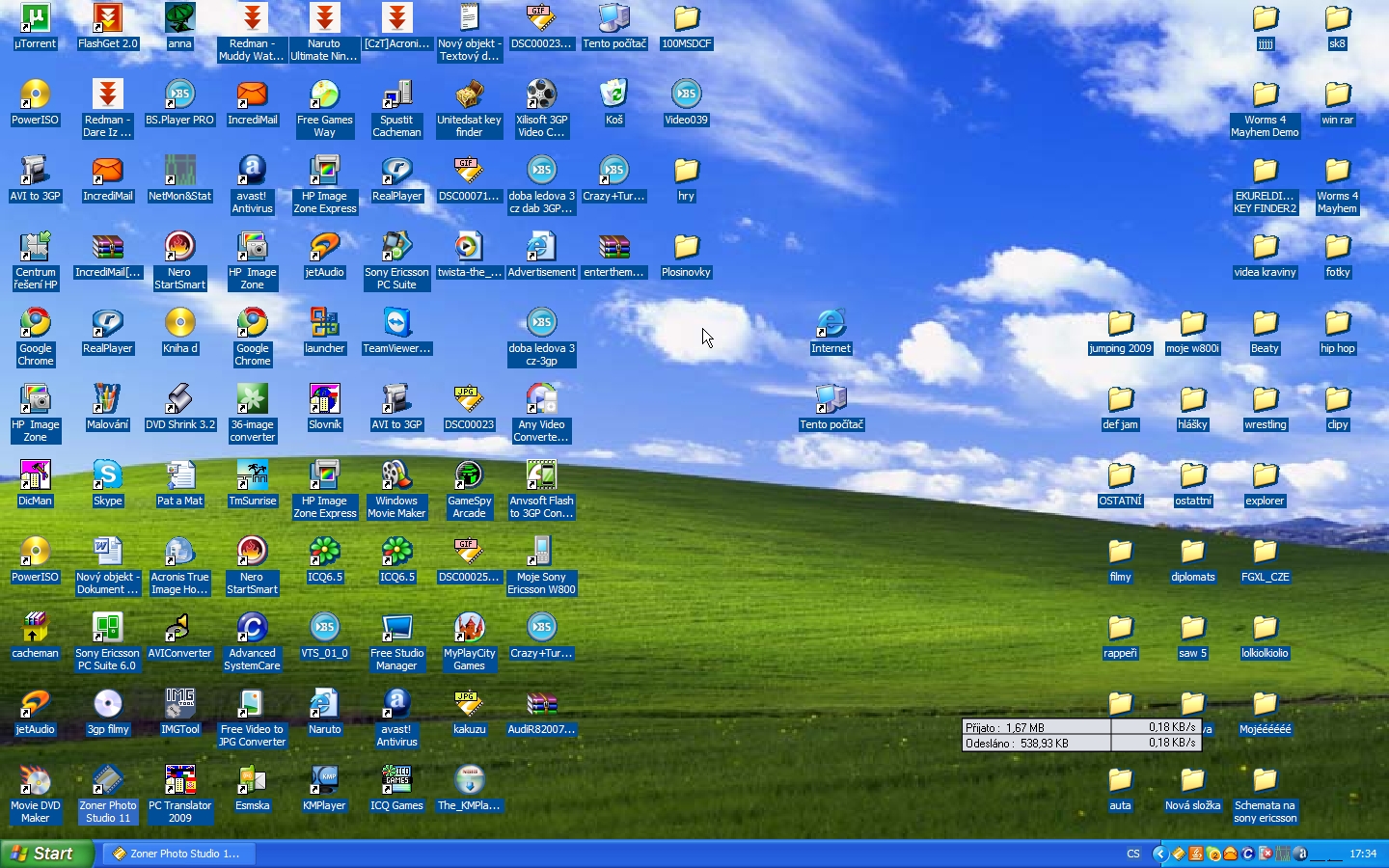
Task: Click the Přijato/Odesláno network traffic widget
Action: 1081,735
